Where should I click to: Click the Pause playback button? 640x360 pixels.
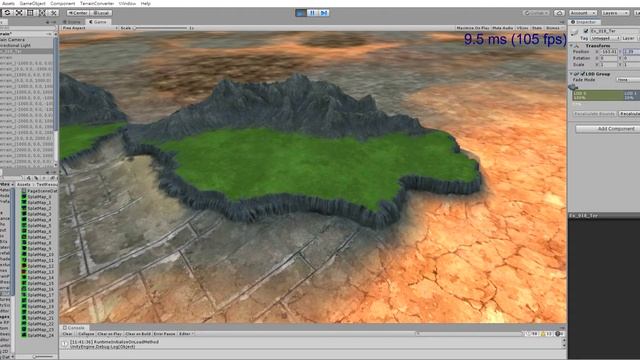click(x=312, y=13)
